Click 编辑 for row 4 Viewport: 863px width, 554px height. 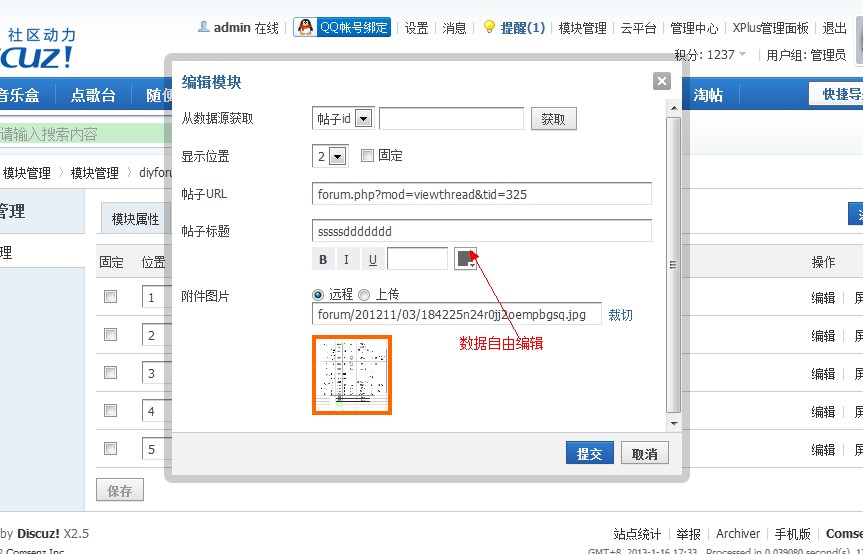click(823, 412)
